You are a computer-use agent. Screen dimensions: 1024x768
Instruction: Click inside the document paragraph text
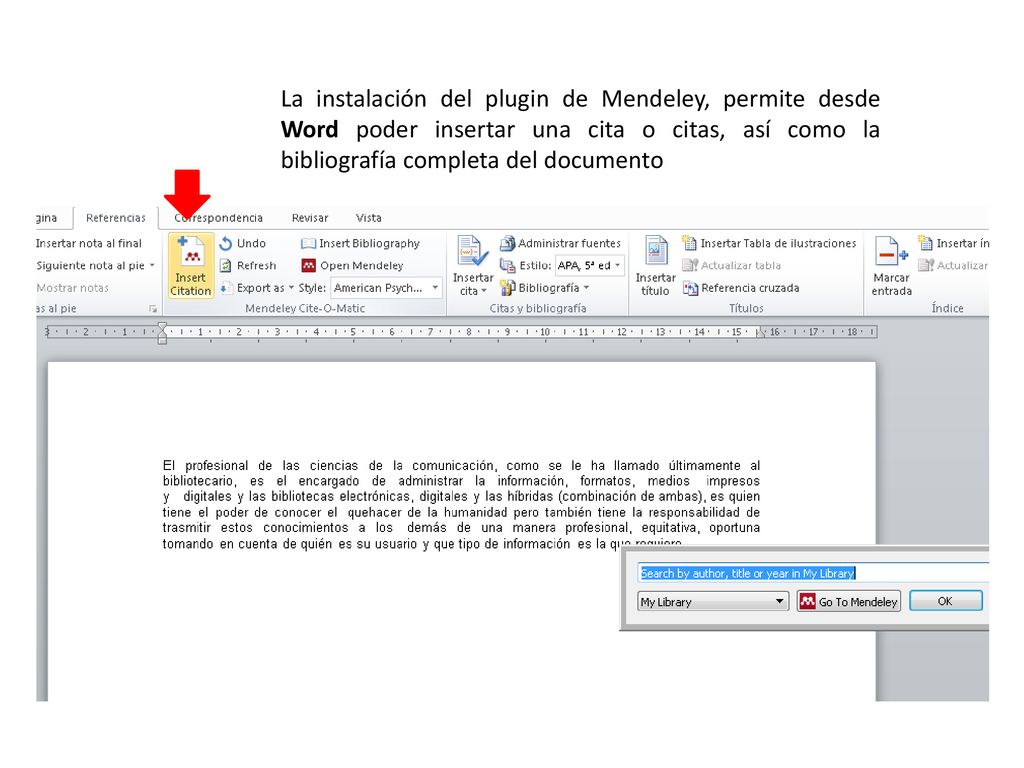click(461, 504)
